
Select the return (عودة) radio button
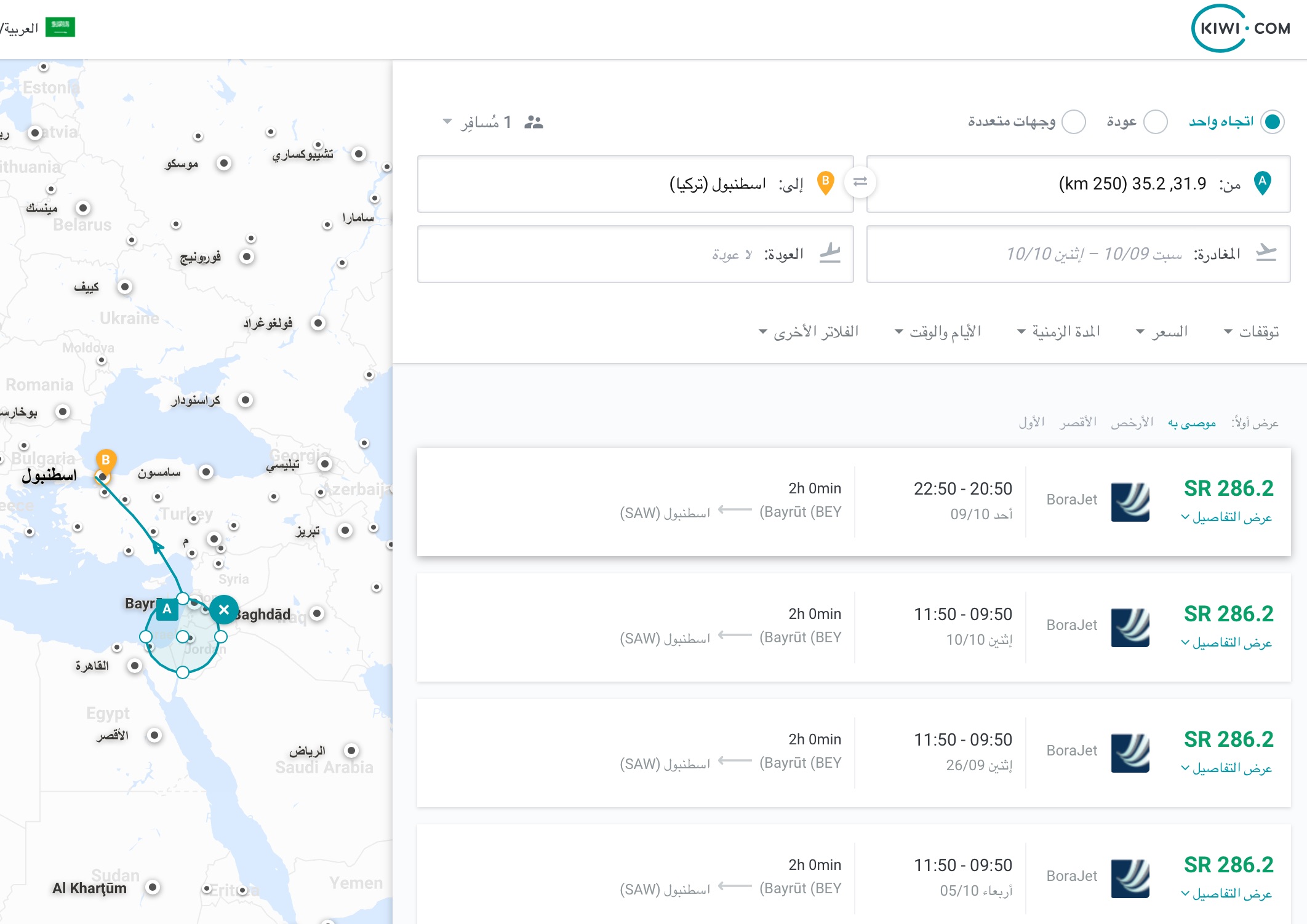(x=1155, y=122)
